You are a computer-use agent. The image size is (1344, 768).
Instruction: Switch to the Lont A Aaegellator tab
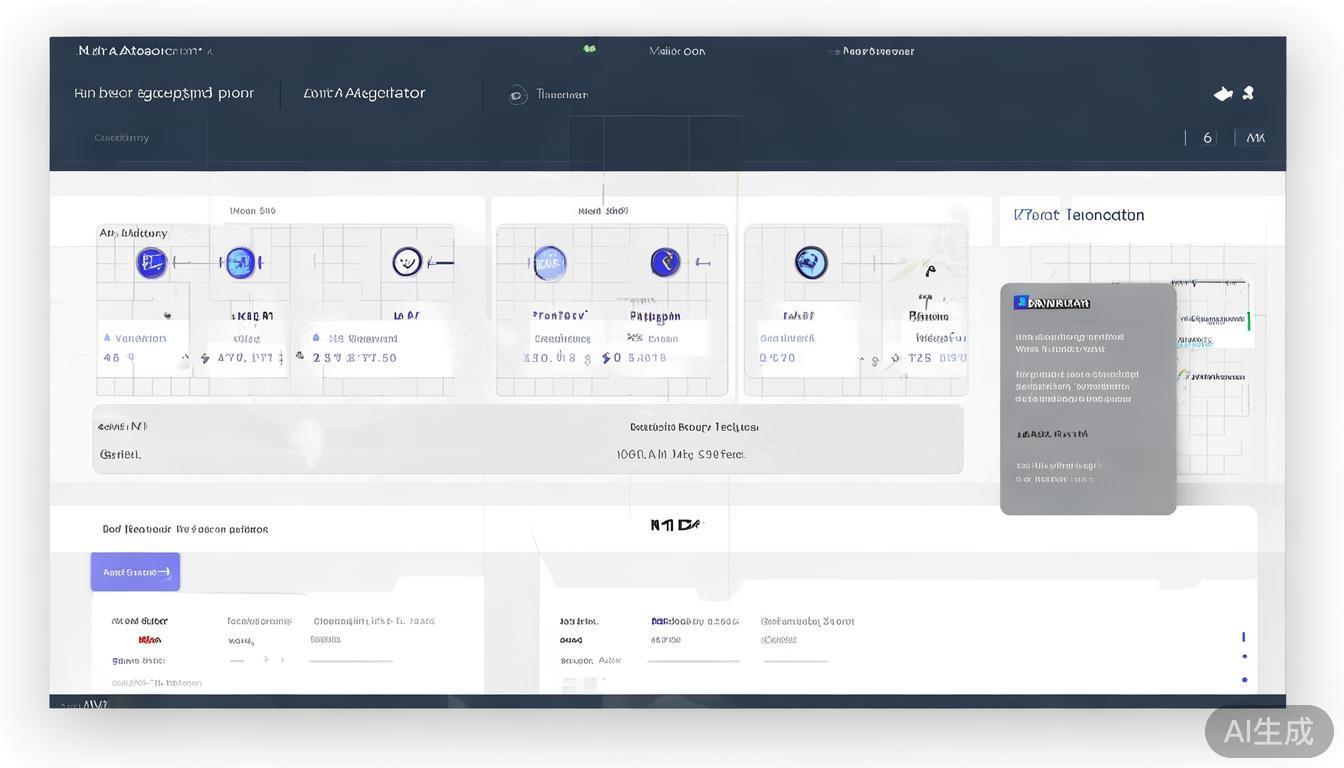(364, 91)
